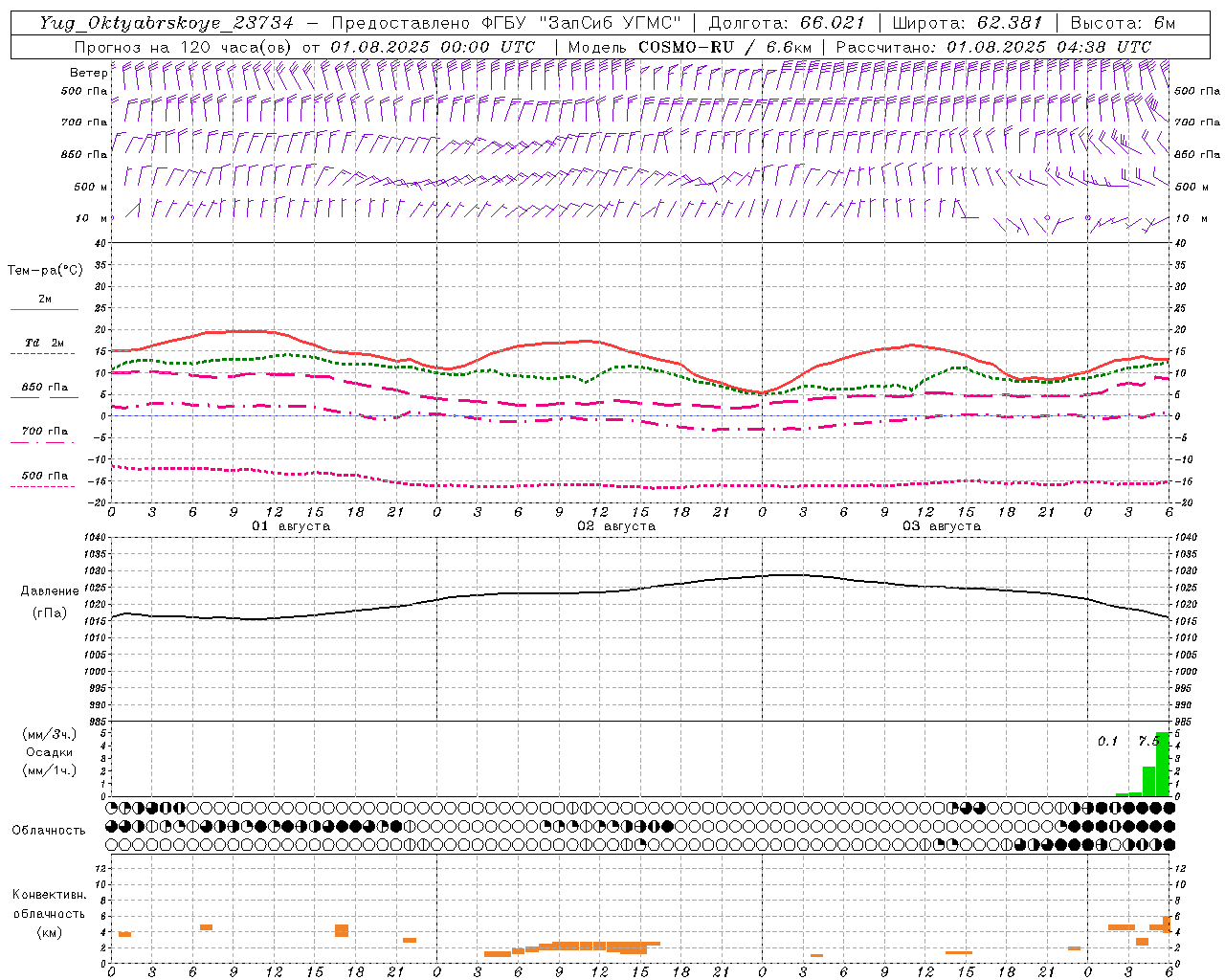Screen dimensions: 1225x980
Task: Click the left 1000 pressure axis value
Action: 95,672
